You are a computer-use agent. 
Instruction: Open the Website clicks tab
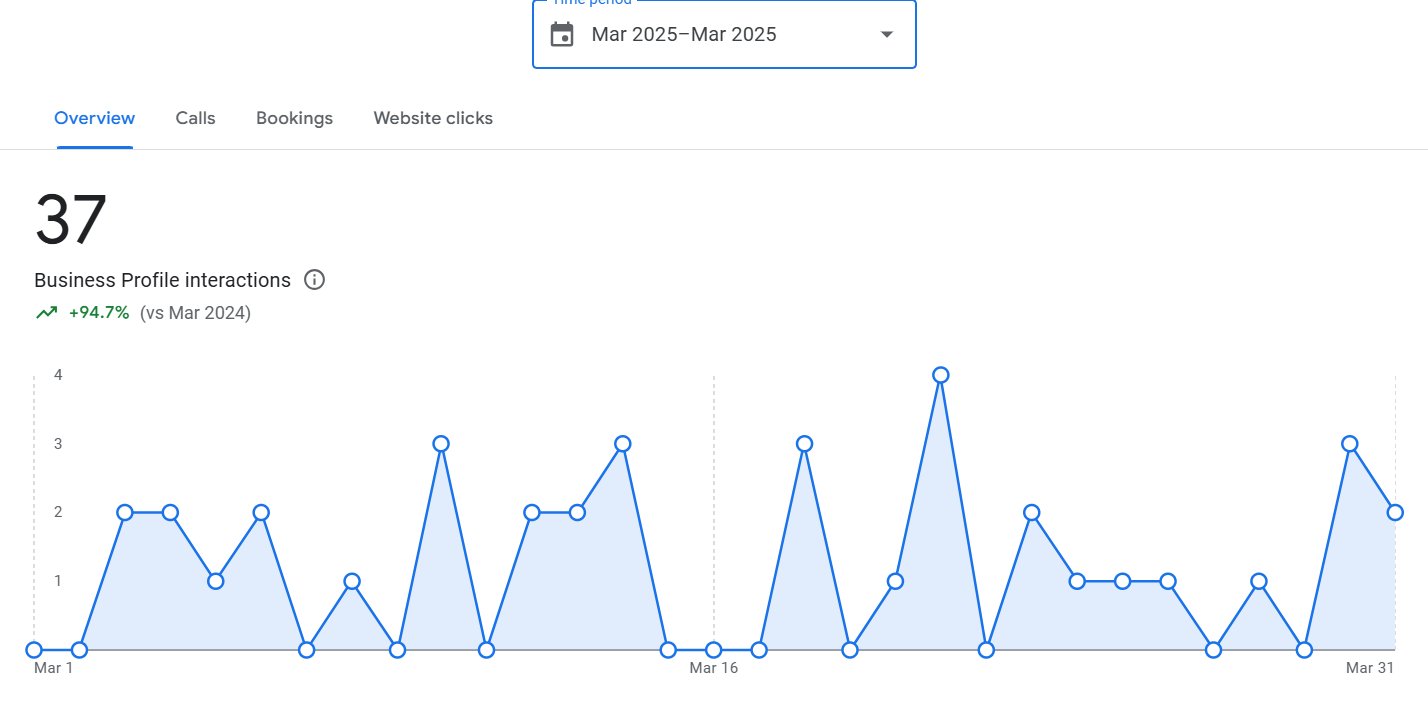coord(433,118)
